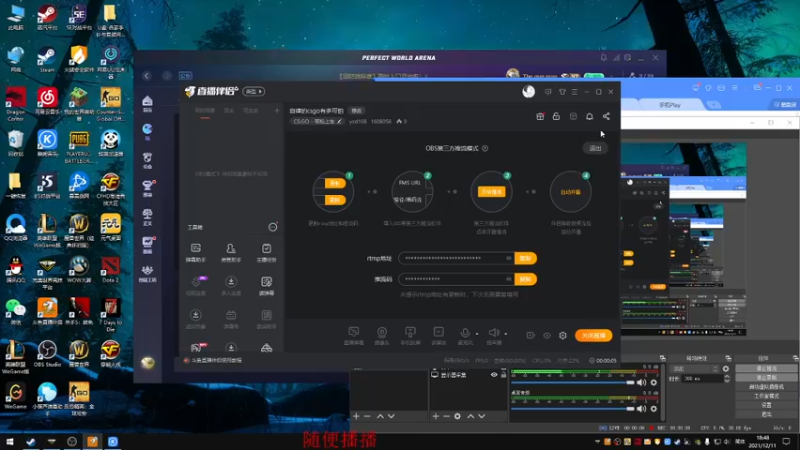
Task: Add a new source with the OBS plus button
Action: point(436,416)
